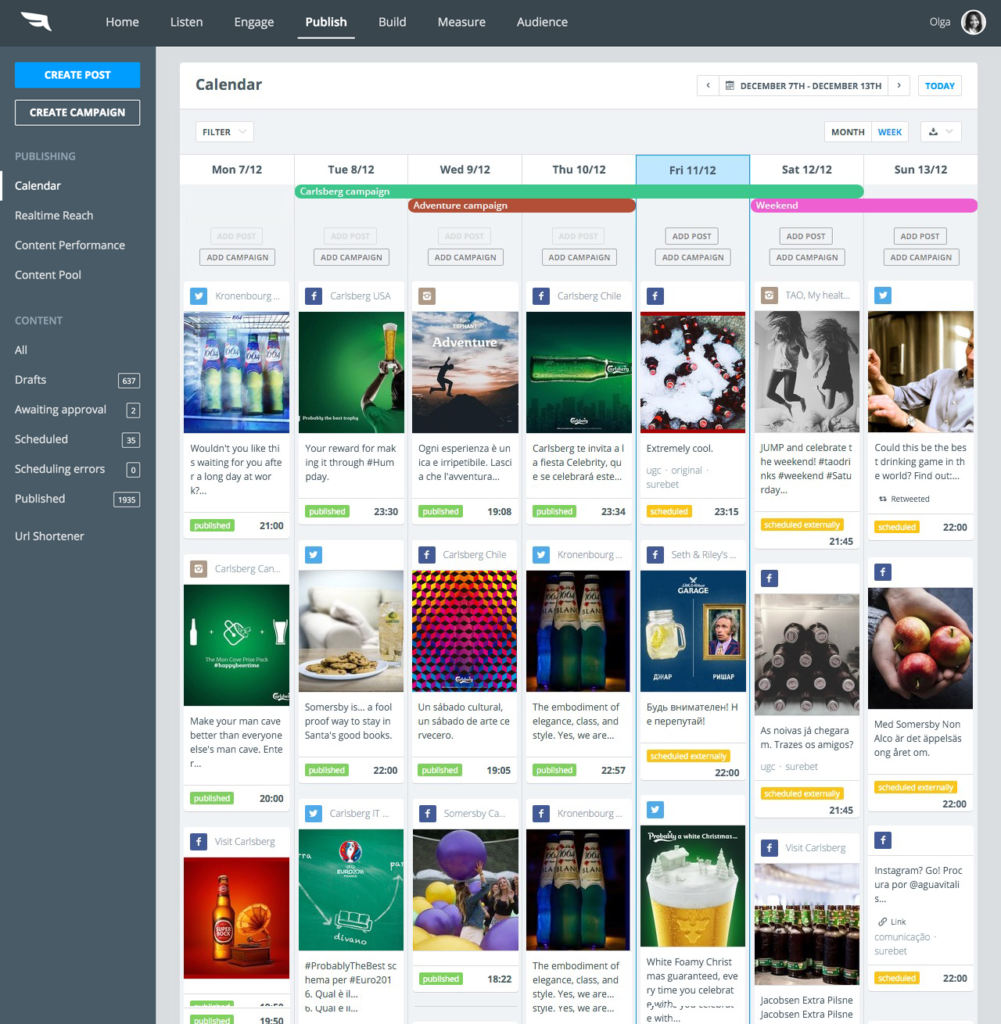Add a campaign on Sat 12/12
Screen dimensions: 1001x1024
(806, 257)
